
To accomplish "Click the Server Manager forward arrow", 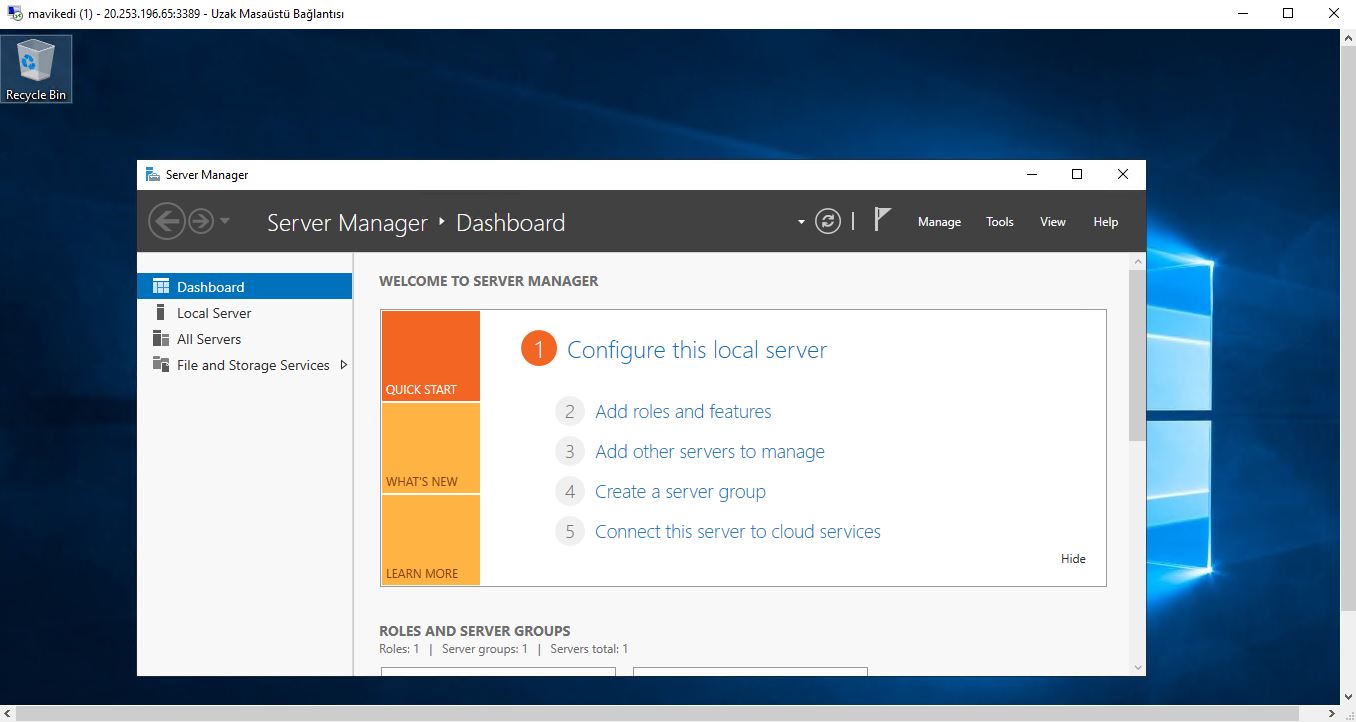I will click(x=201, y=221).
